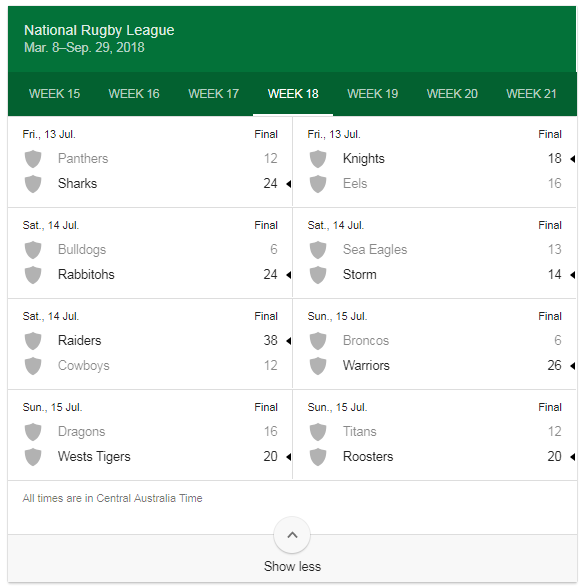Open the National Rugby League title link
The height and width of the screenshot is (588, 587).
99,30
